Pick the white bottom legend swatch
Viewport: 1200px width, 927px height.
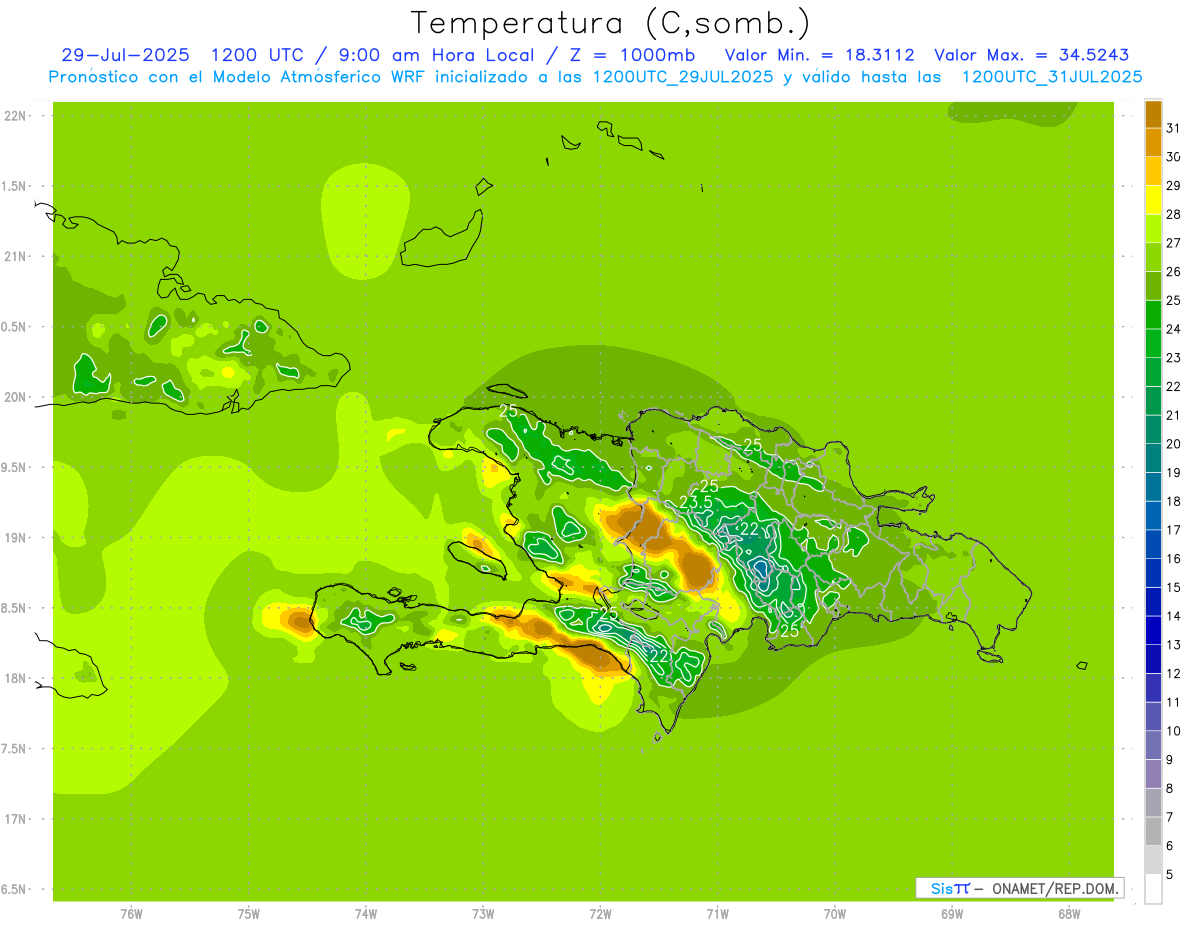click(x=1153, y=889)
